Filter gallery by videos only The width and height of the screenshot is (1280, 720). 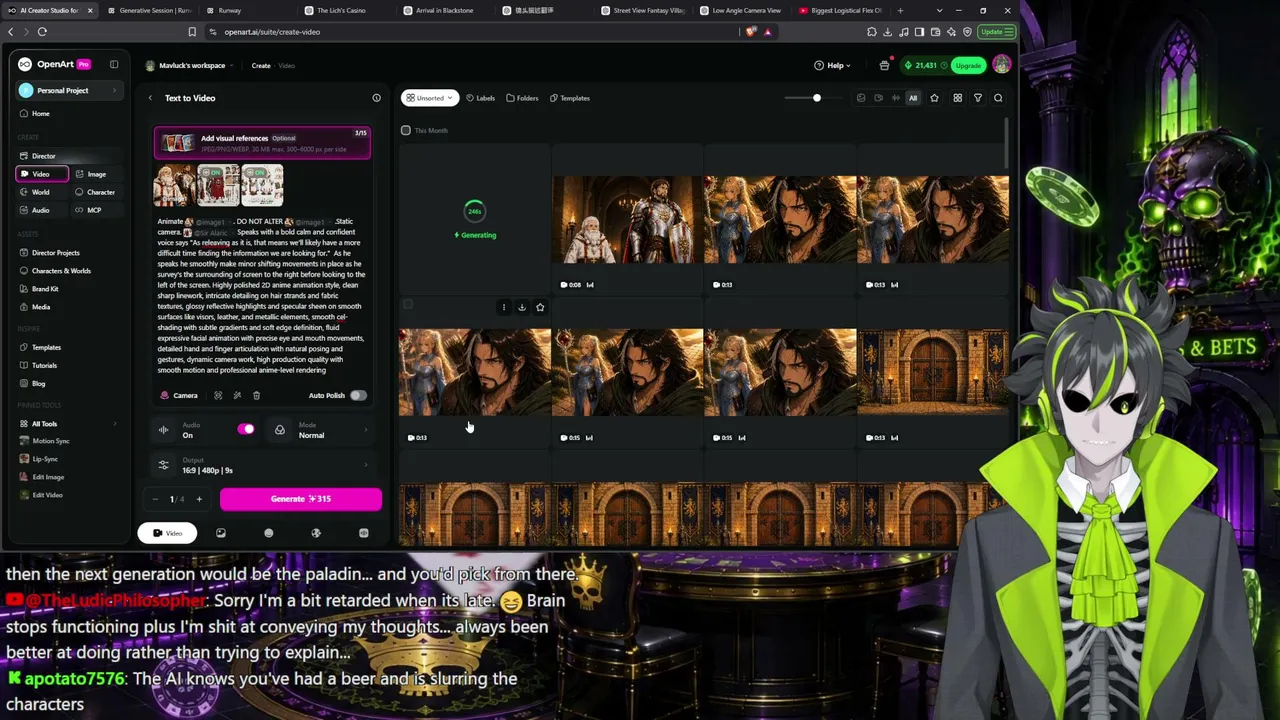click(878, 98)
